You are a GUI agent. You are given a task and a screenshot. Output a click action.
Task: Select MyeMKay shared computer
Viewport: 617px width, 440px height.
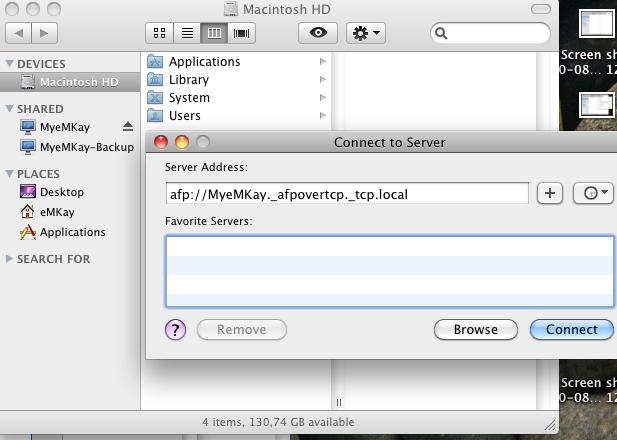coord(65,127)
